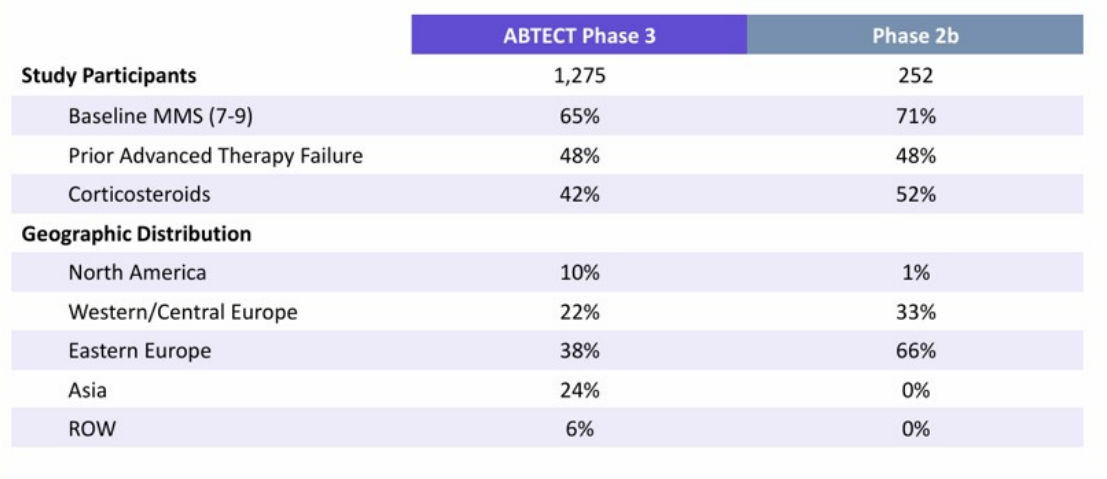The image size is (1107, 479).
Task: Select the Western/Central Europe row label
Action: point(183,312)
